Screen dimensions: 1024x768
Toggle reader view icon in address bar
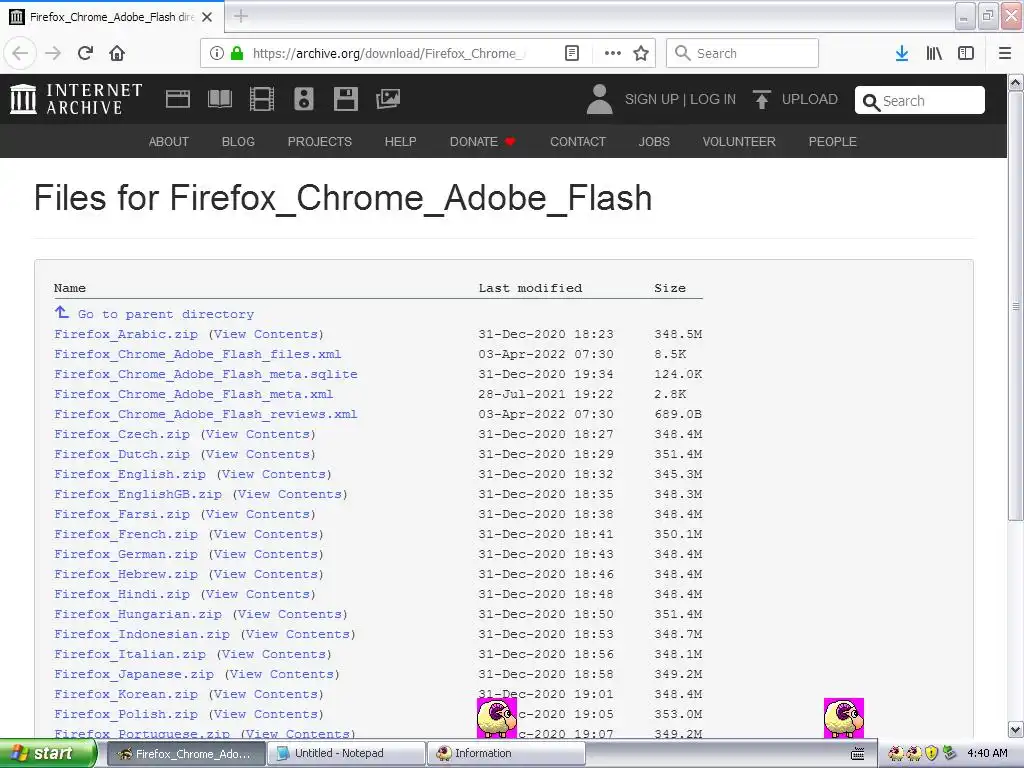(x=571, y=54)
